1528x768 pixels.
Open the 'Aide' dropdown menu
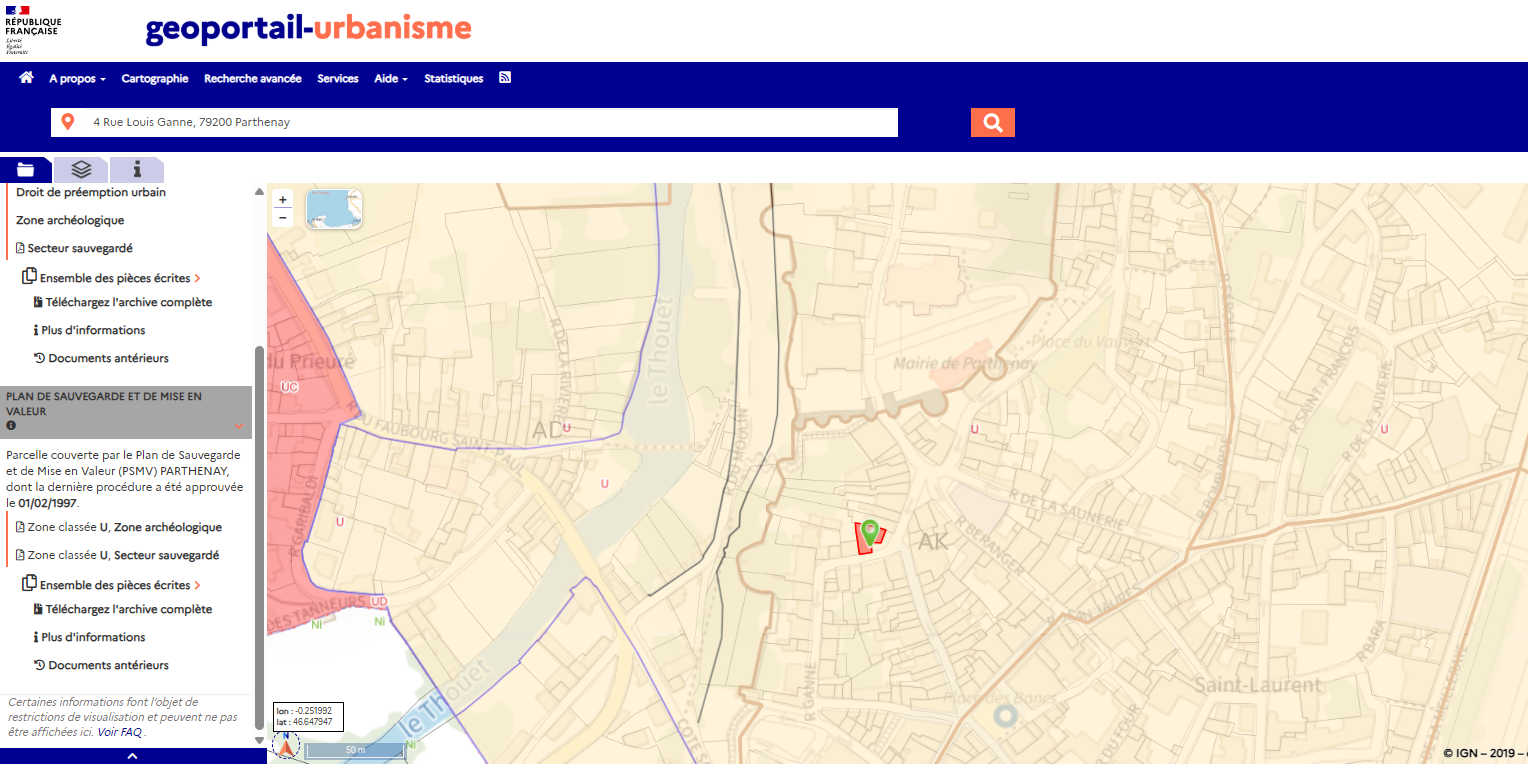click(390, 79)
